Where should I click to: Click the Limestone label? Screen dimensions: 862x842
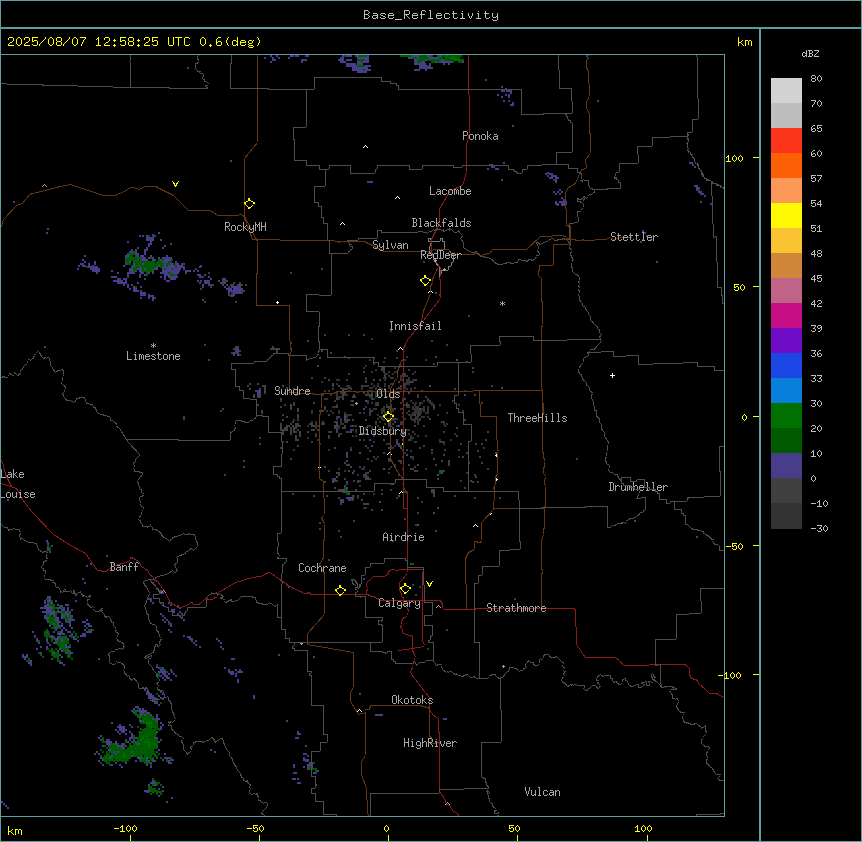[153, 356]
